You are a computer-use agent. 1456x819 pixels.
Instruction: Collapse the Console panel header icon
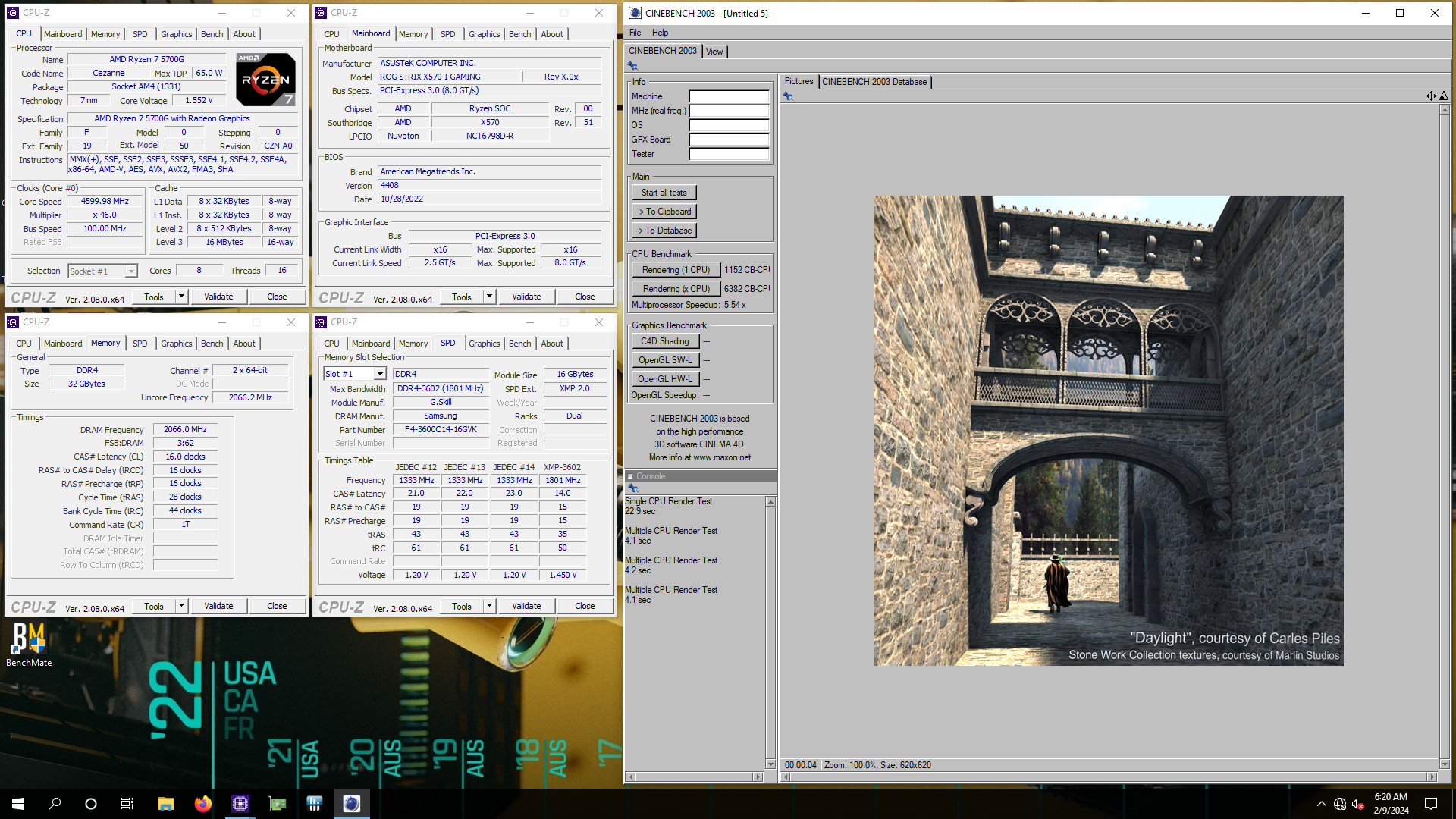tap(630, 476)
